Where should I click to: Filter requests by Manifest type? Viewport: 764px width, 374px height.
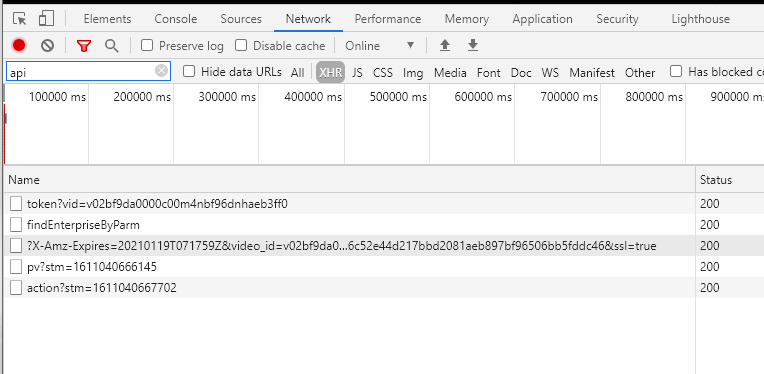tap(592, 73)
